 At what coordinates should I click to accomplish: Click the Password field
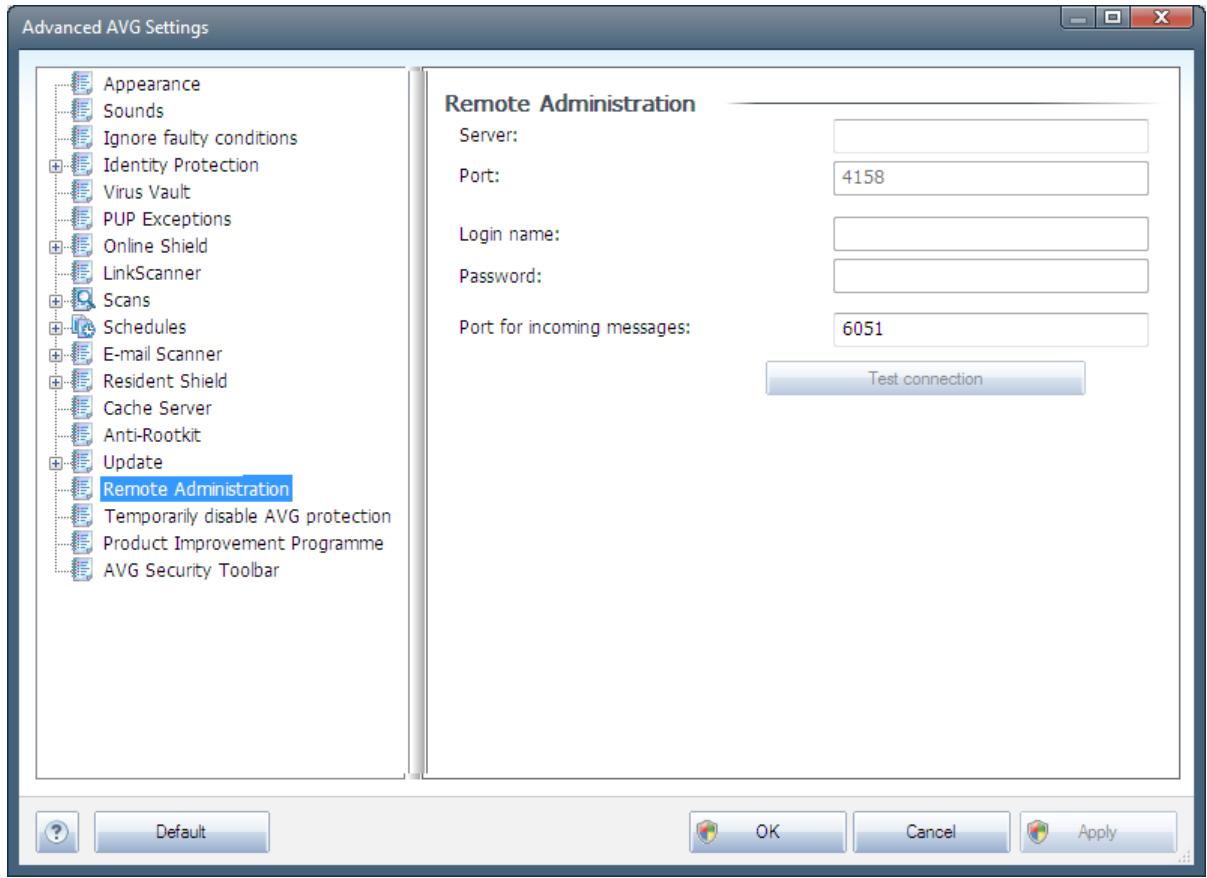[990, 275]
